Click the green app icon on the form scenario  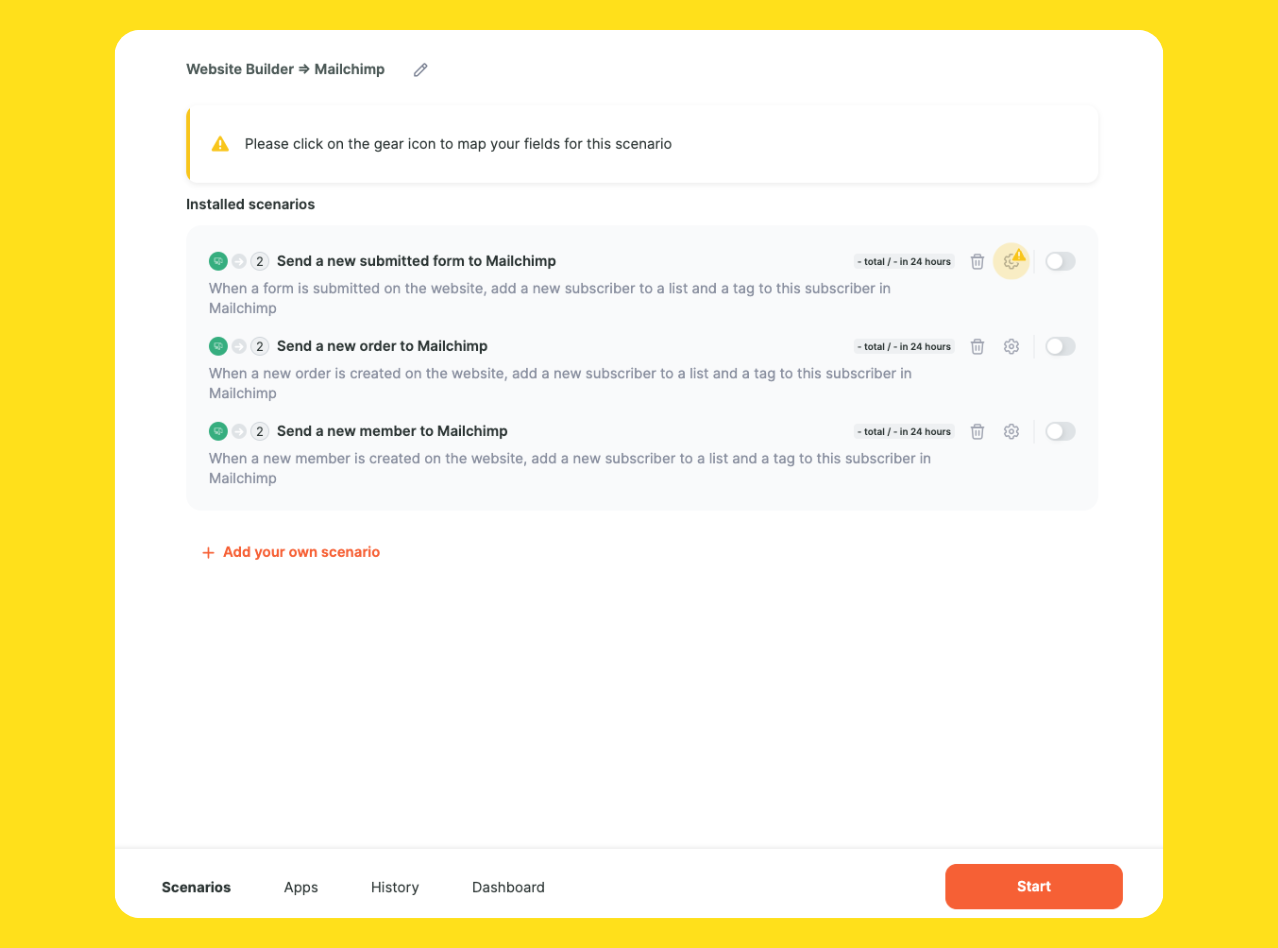pos(218,261)
